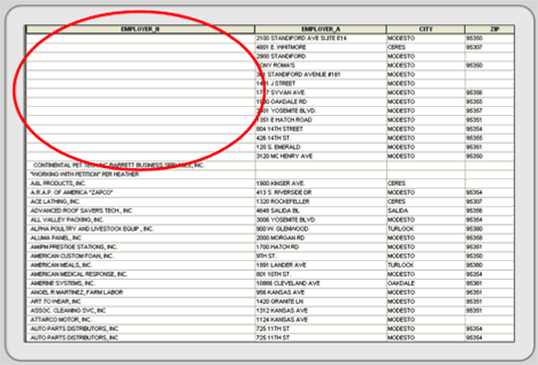Click the '900 W. GLENWOOD' address cell
The image size is (538, 365).
[320, 229]
